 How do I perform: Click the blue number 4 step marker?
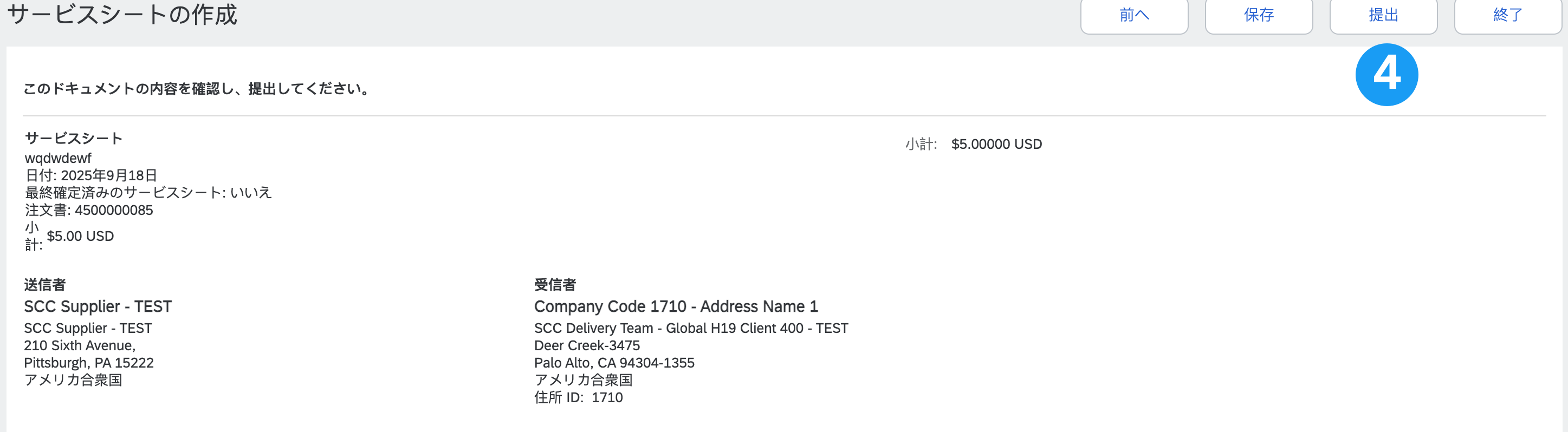click(x=1386, y=74)
